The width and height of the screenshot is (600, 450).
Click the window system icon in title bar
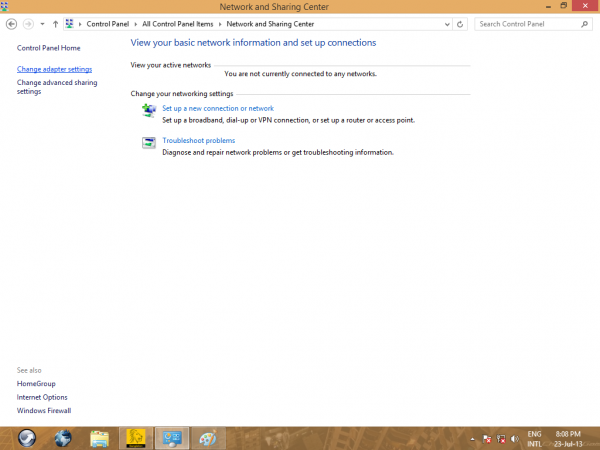[x=4, y=7]
